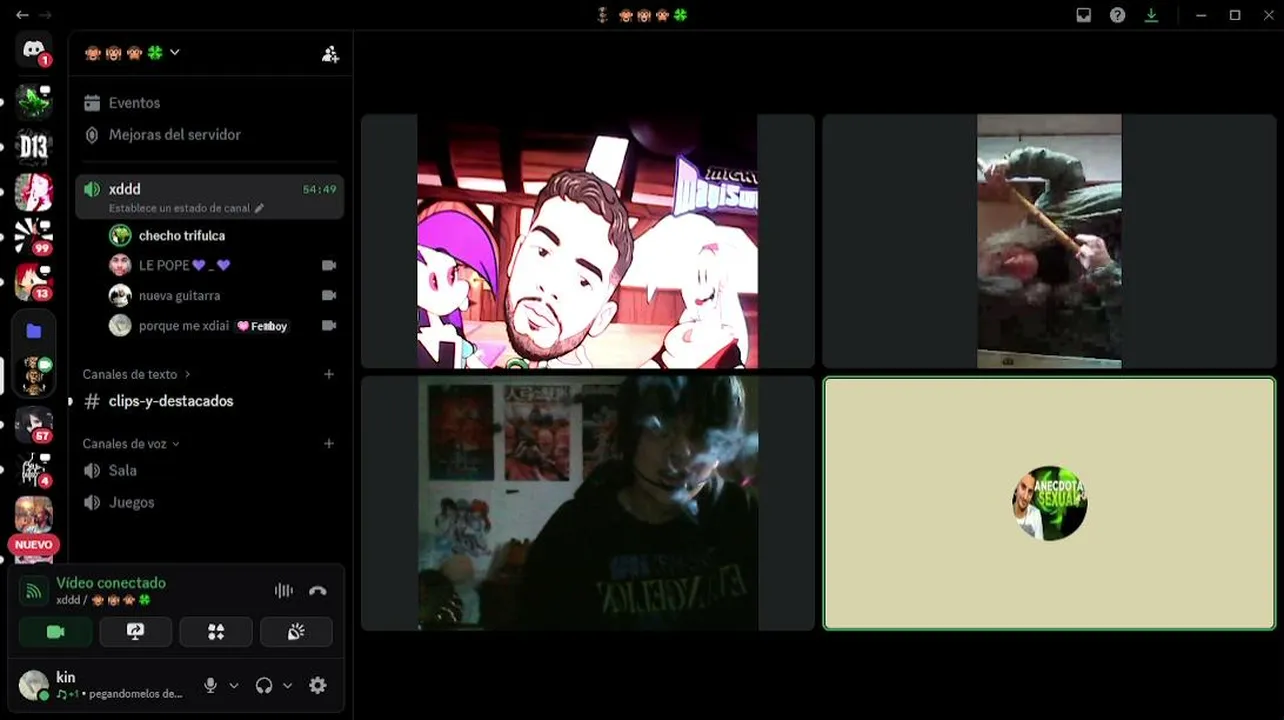The image size is (1284, 720).
Task: Open kin's user profile panel
Action: pos(104,685)
